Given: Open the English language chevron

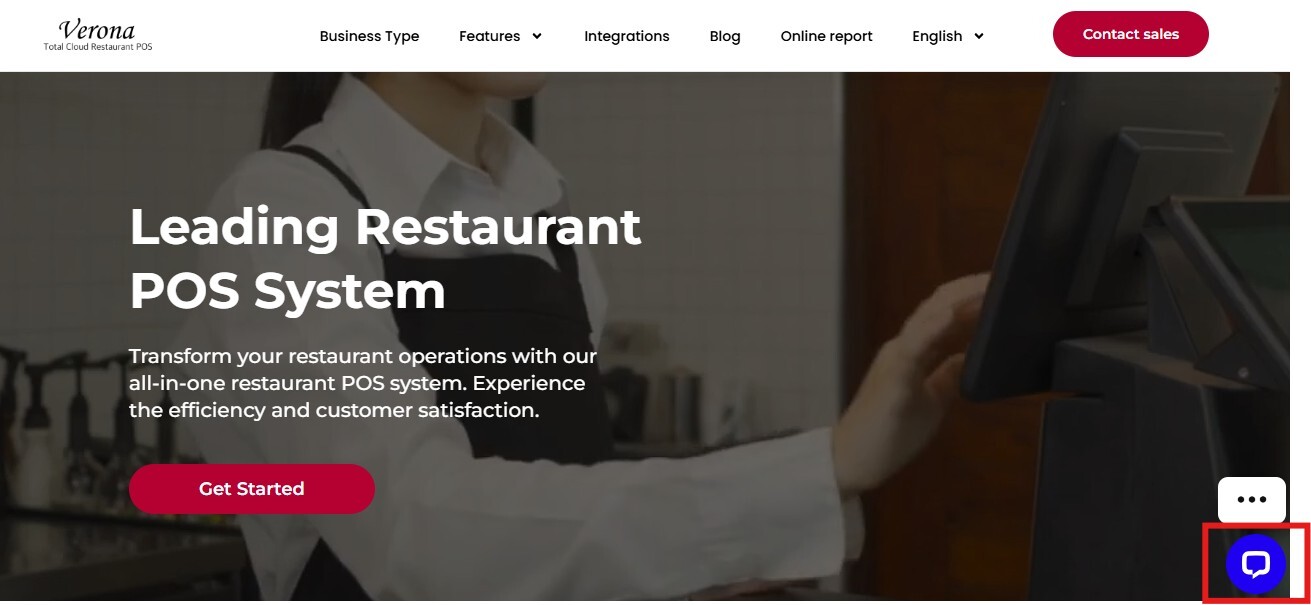Looking at the screenshot, I should pos(979,36).
